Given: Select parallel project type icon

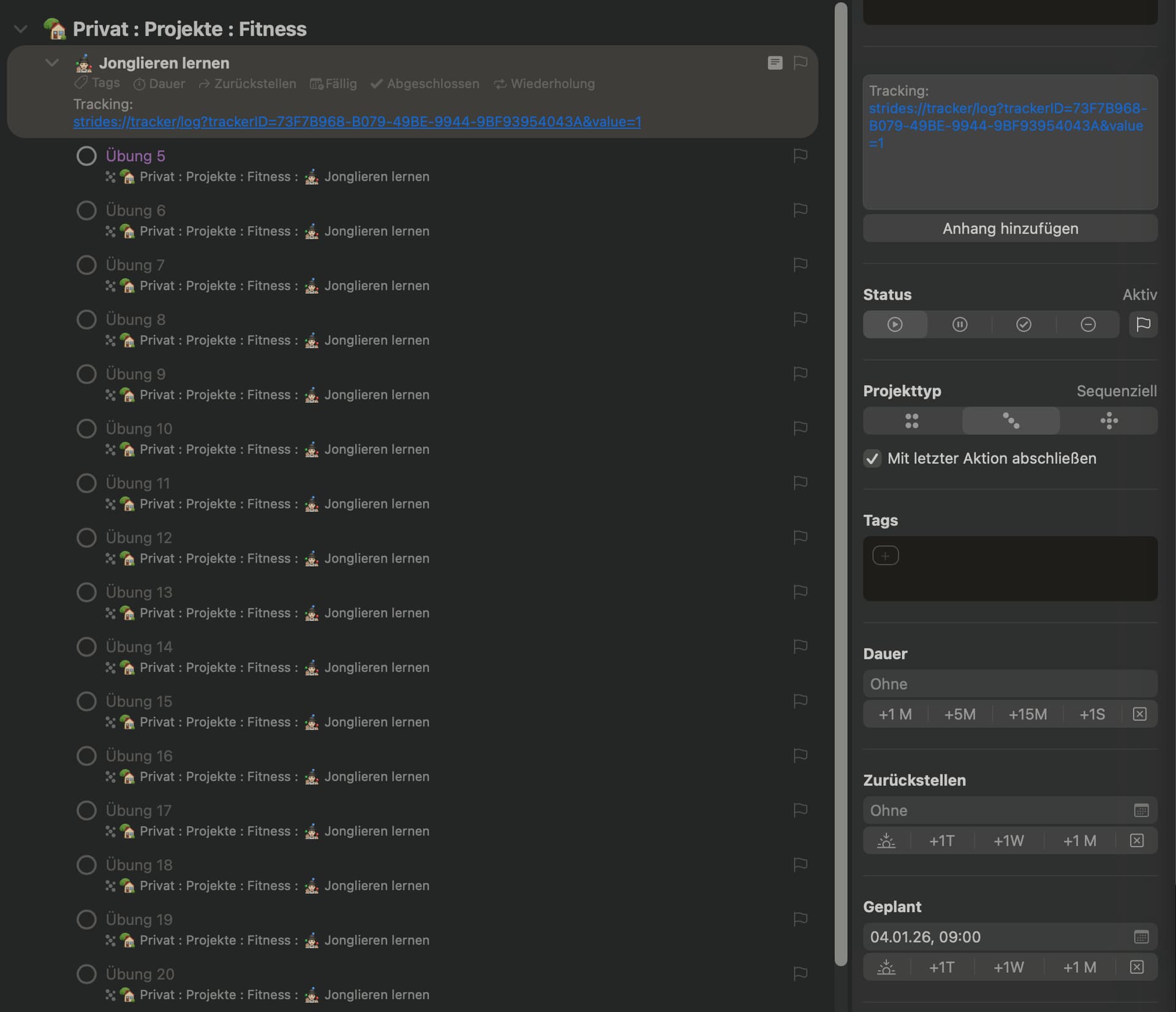Looking at the screenshot, I should [x=912, y=421].
